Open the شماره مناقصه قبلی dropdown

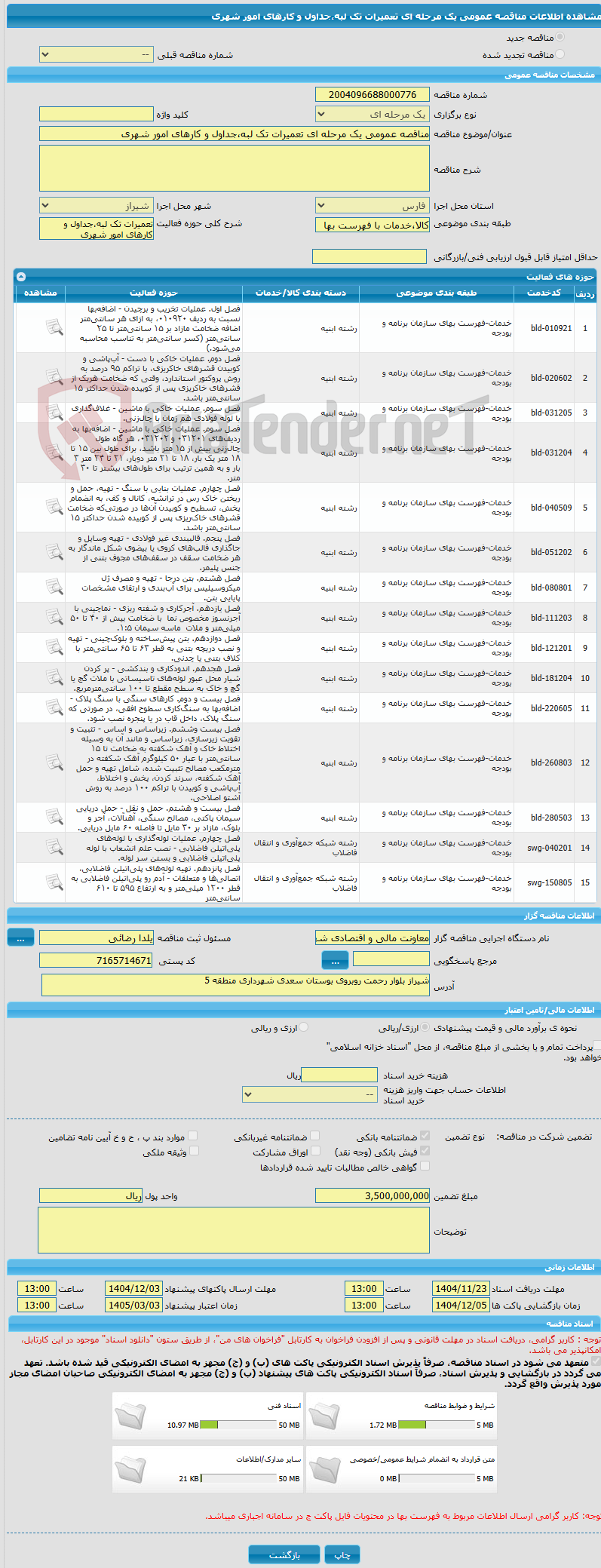[x=96, y=55]
